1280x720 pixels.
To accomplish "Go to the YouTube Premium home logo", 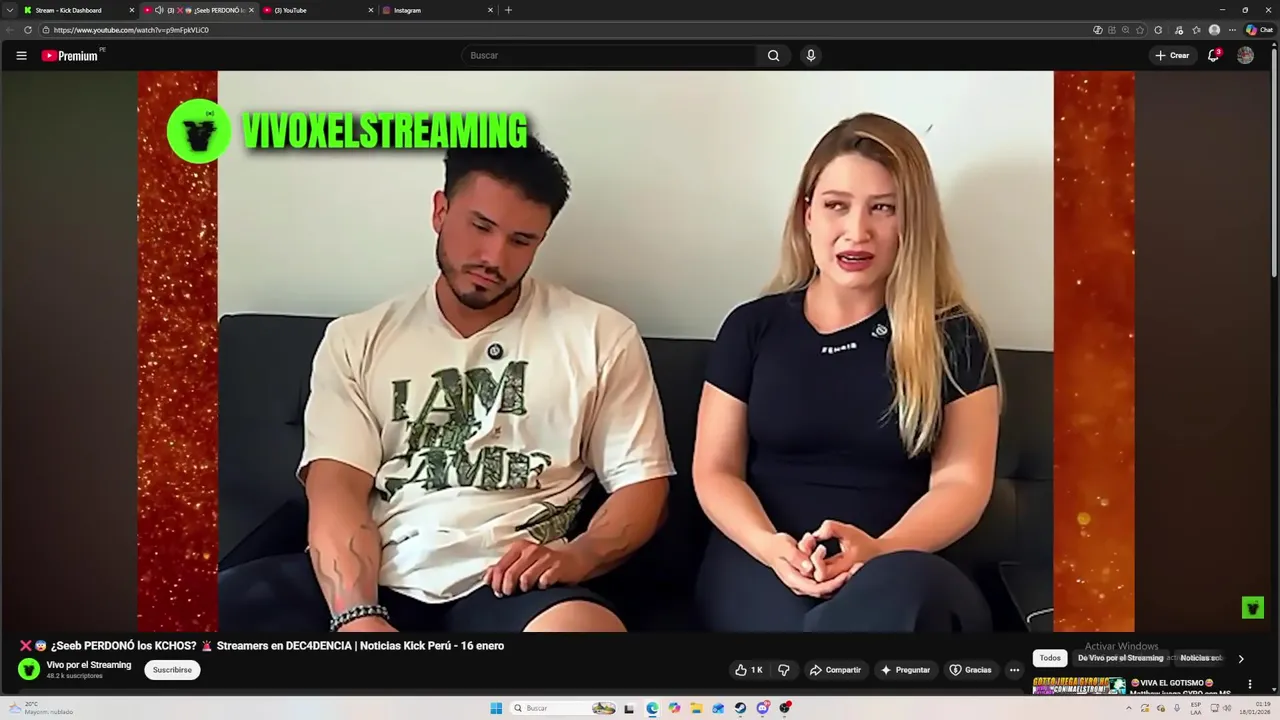I will [x=70, y=56].
